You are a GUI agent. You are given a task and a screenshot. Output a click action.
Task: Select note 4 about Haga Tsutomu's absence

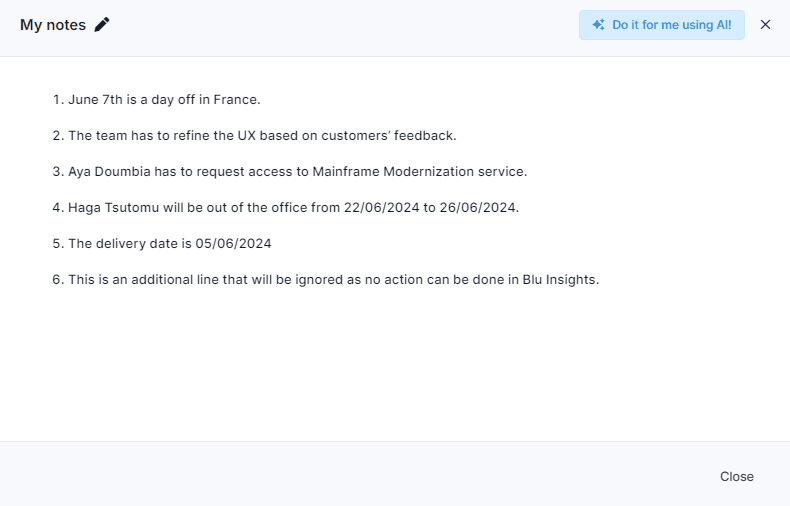click(286, 208)
